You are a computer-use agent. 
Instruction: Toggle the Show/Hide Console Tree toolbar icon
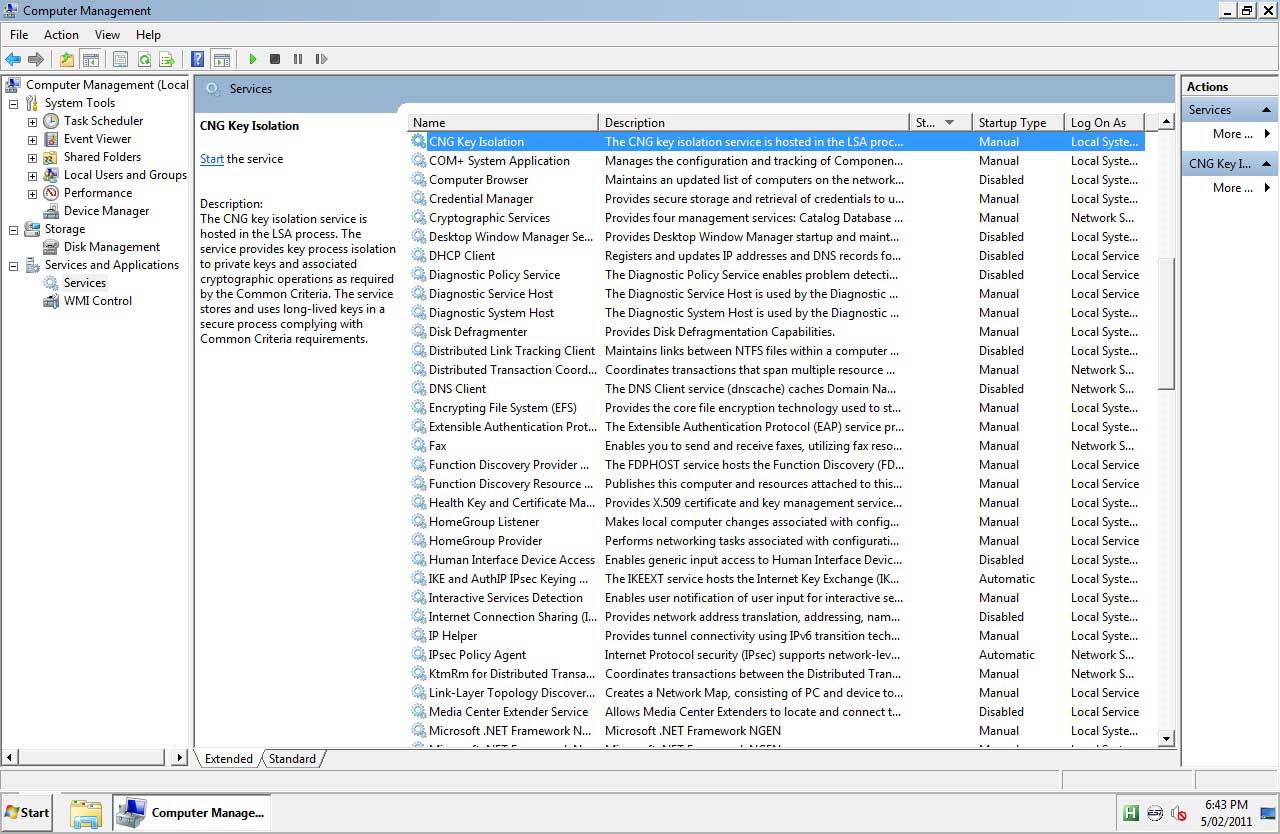click(x=90, y=59)
